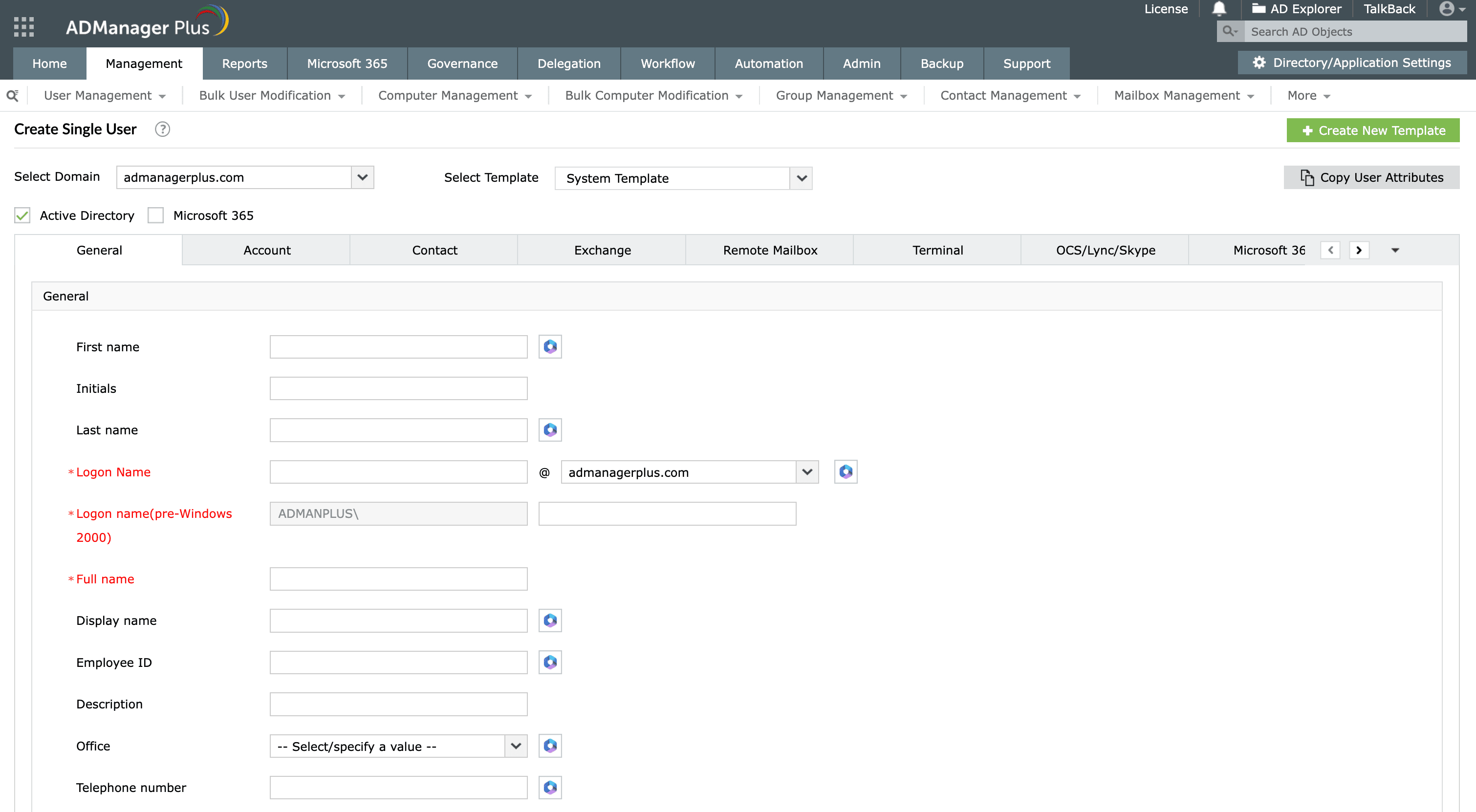
Task: Uncheck the Active Directory checkbox
Action: pos(22,216)
